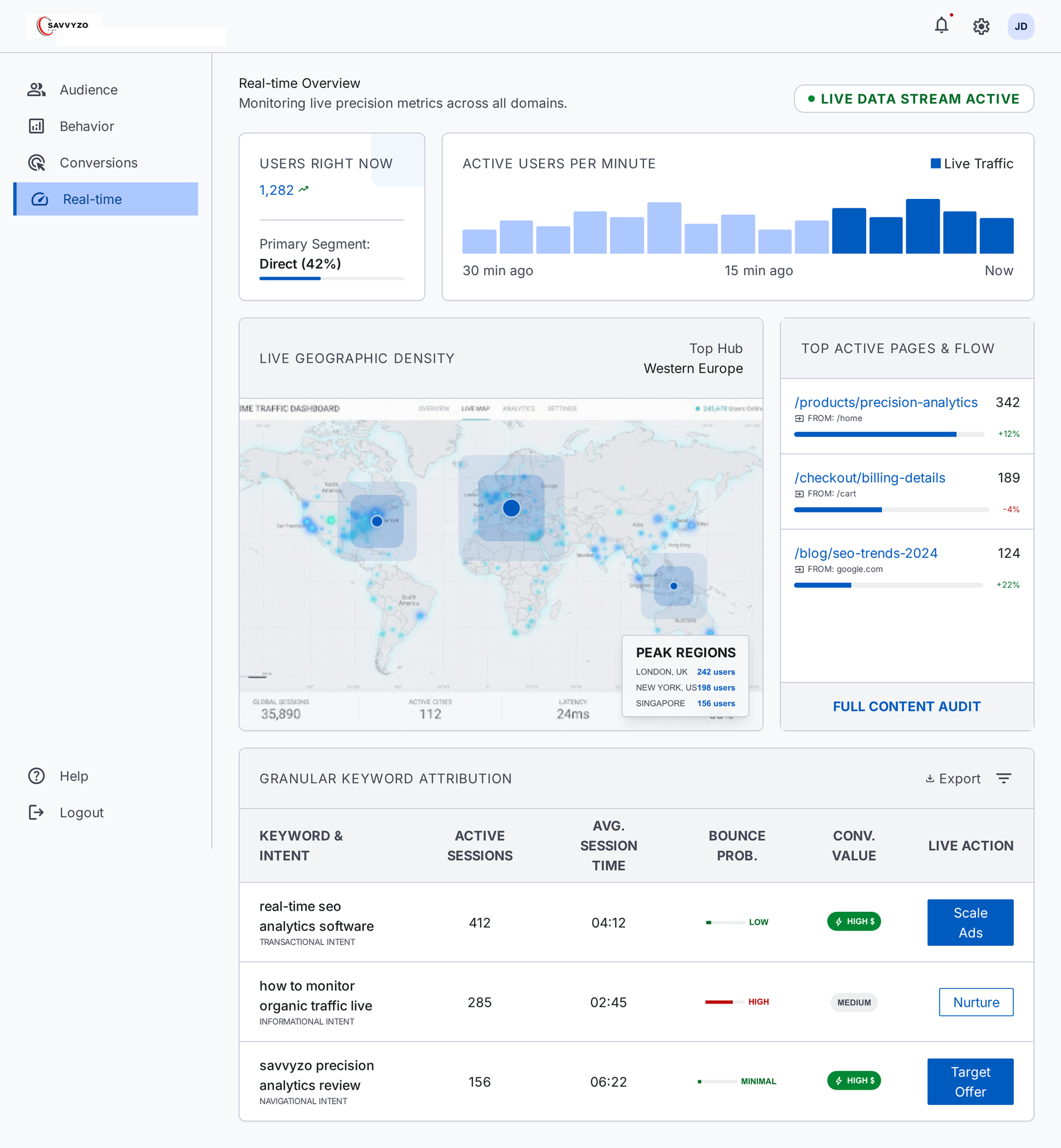Export the keyword attribution table
The width and height of the screenshot is (1061, 1148).
coord(953,779)
